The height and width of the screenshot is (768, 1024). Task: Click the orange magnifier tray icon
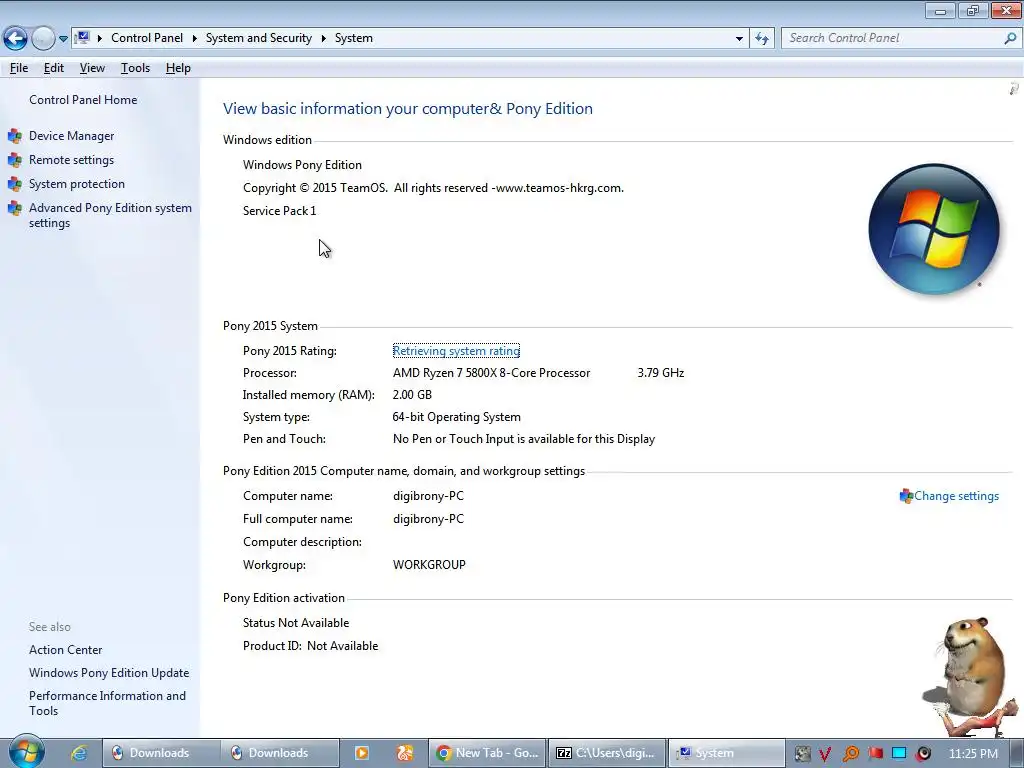pyautogui.click(x=851, y=754)
